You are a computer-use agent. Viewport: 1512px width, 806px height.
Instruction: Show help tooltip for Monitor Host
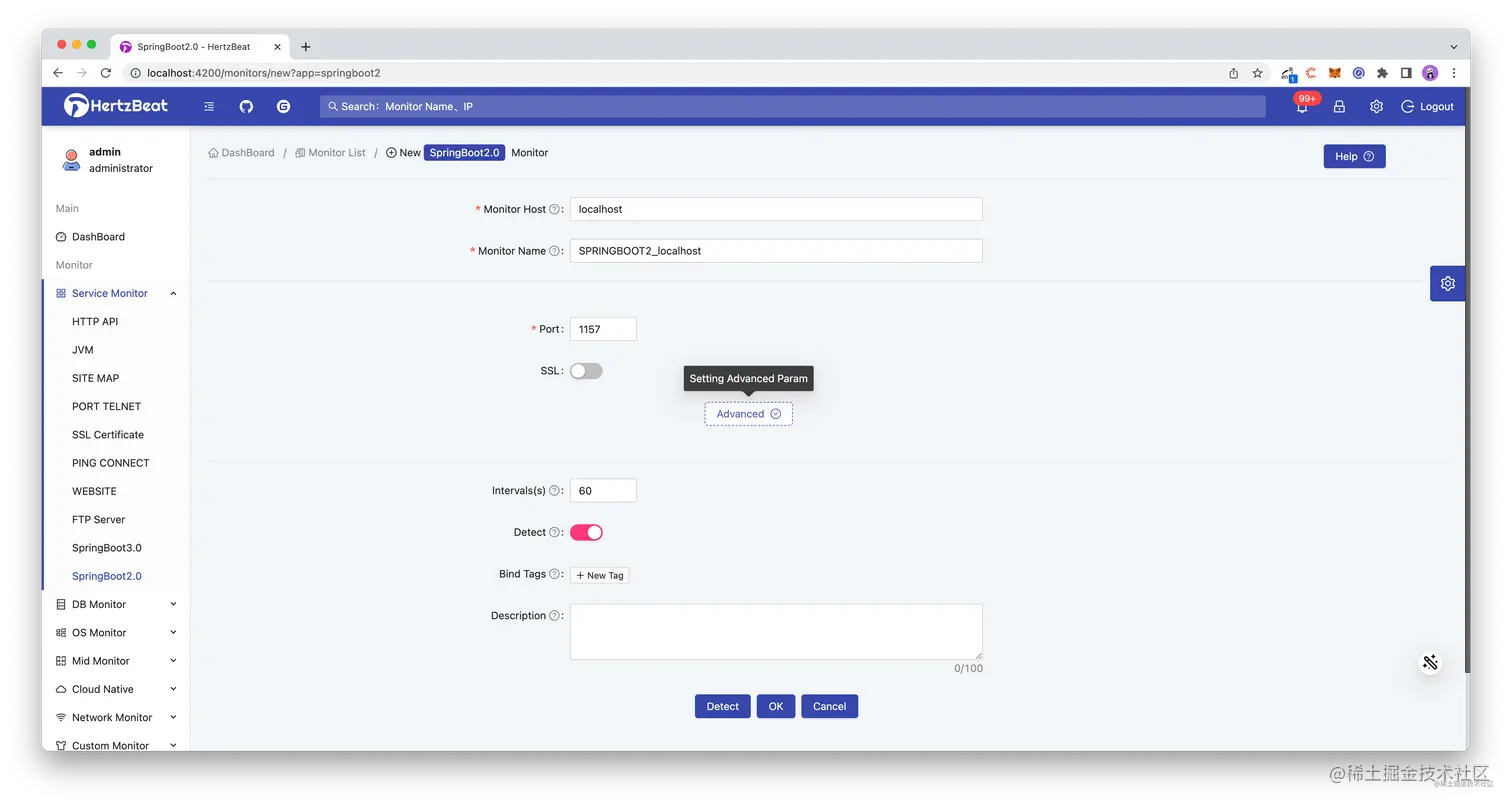[x=554, y=209]
